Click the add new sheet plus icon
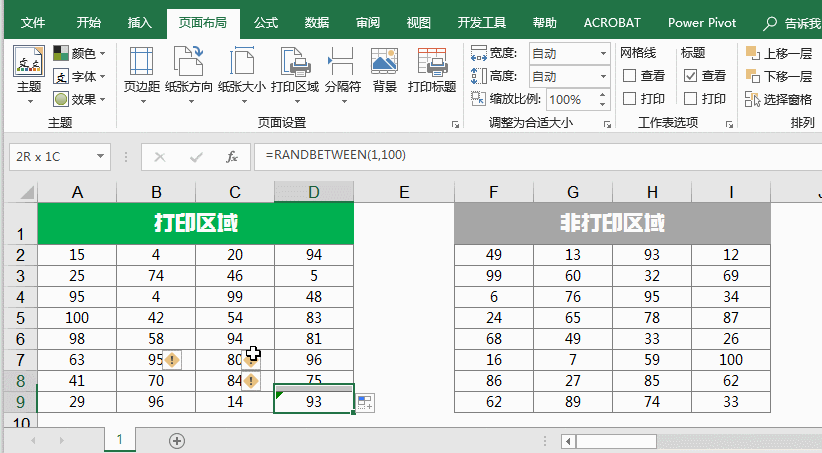This screenshot has width=822, height=453. point(177,441)
